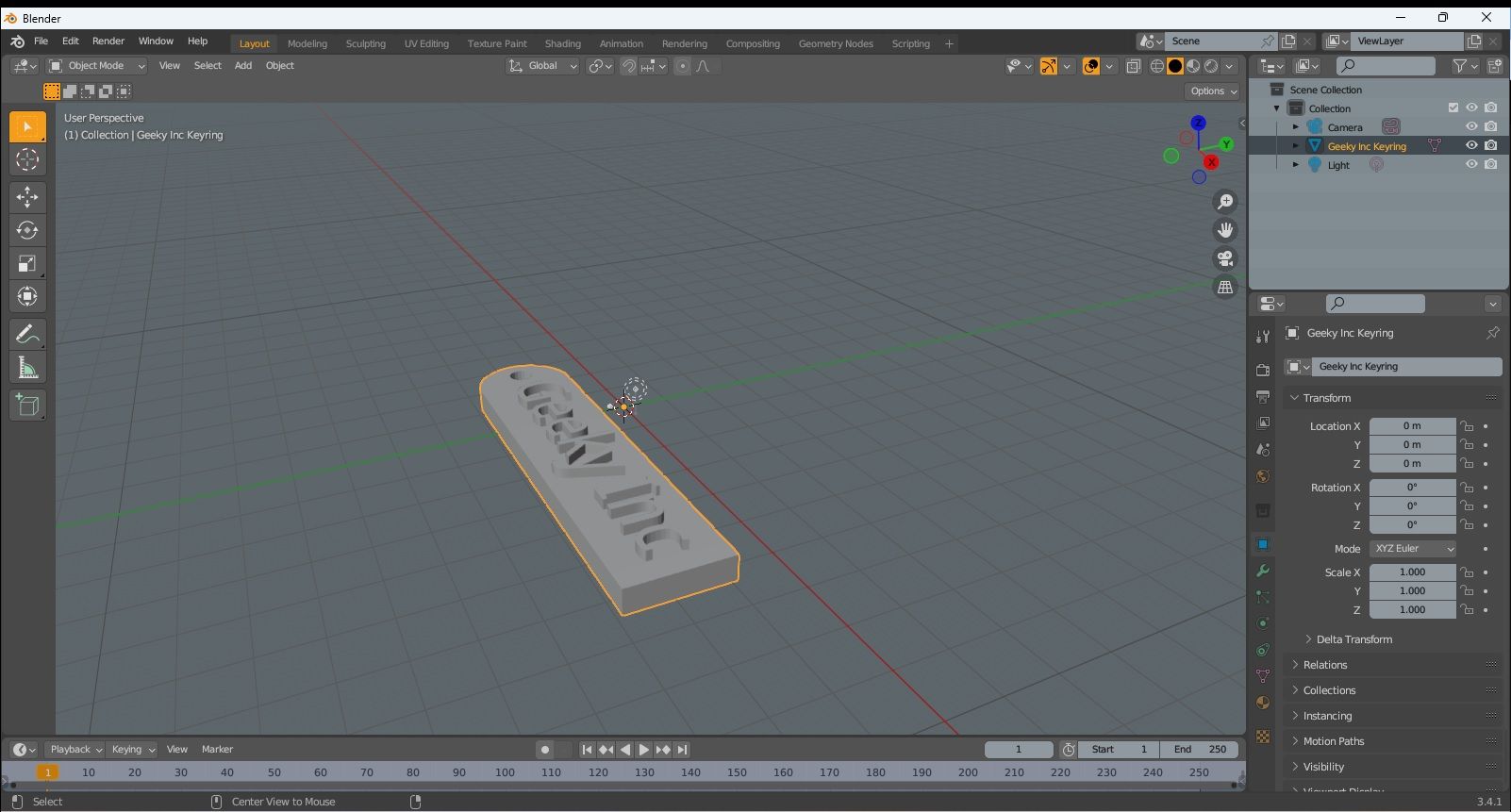
Task: Open the Add menu in viewport
Action: click(x=243, y=66)
